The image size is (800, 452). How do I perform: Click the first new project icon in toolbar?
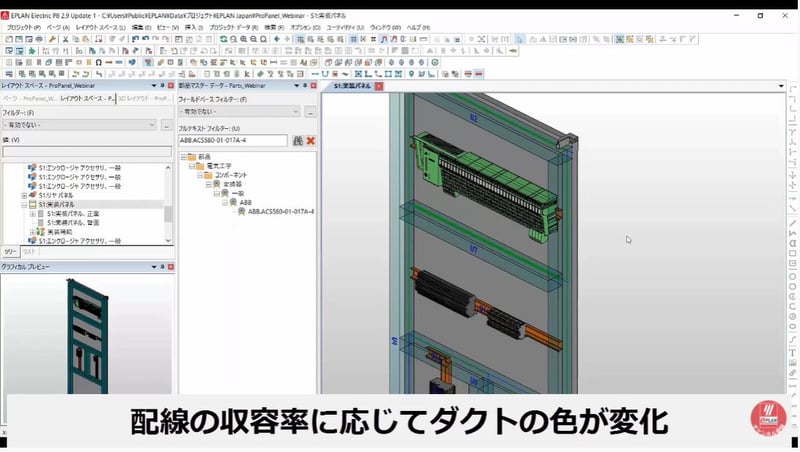coord(9,39)
